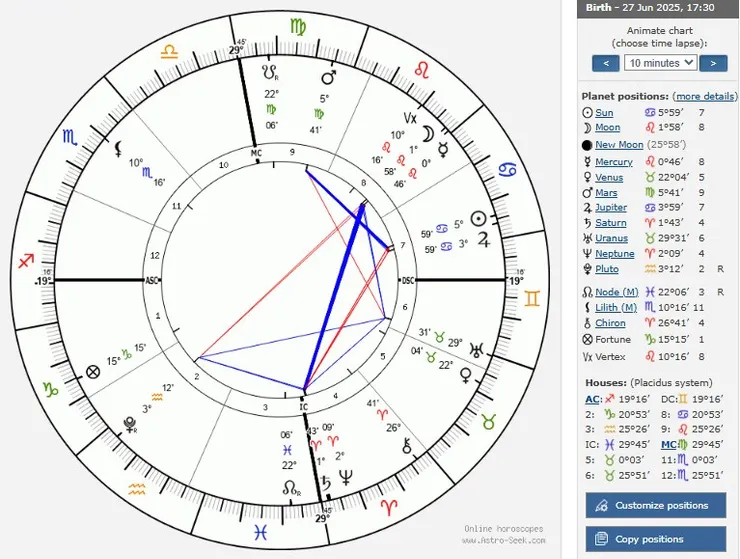740x559 pixels.
Task: Open the Jupiter link
Action: [x=611, y=208]
